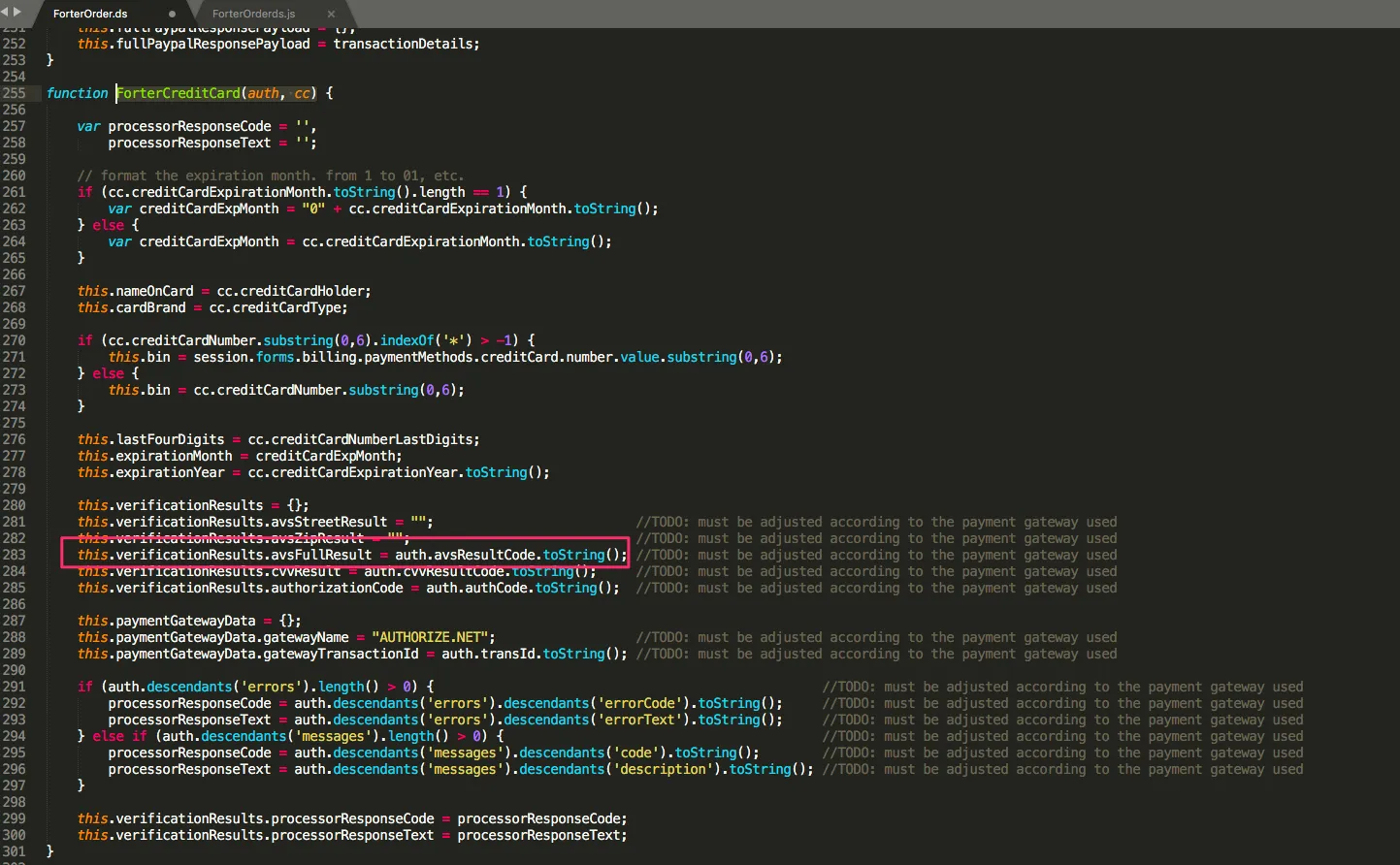Click the "AUTHORIZE.NET" string literal
1400x865 pixels.
tap(430, 637)
